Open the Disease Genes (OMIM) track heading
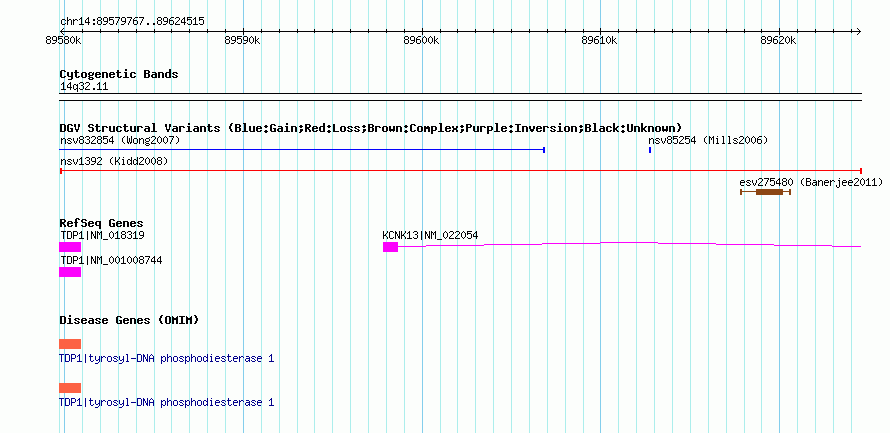 (x=129, y=320)
